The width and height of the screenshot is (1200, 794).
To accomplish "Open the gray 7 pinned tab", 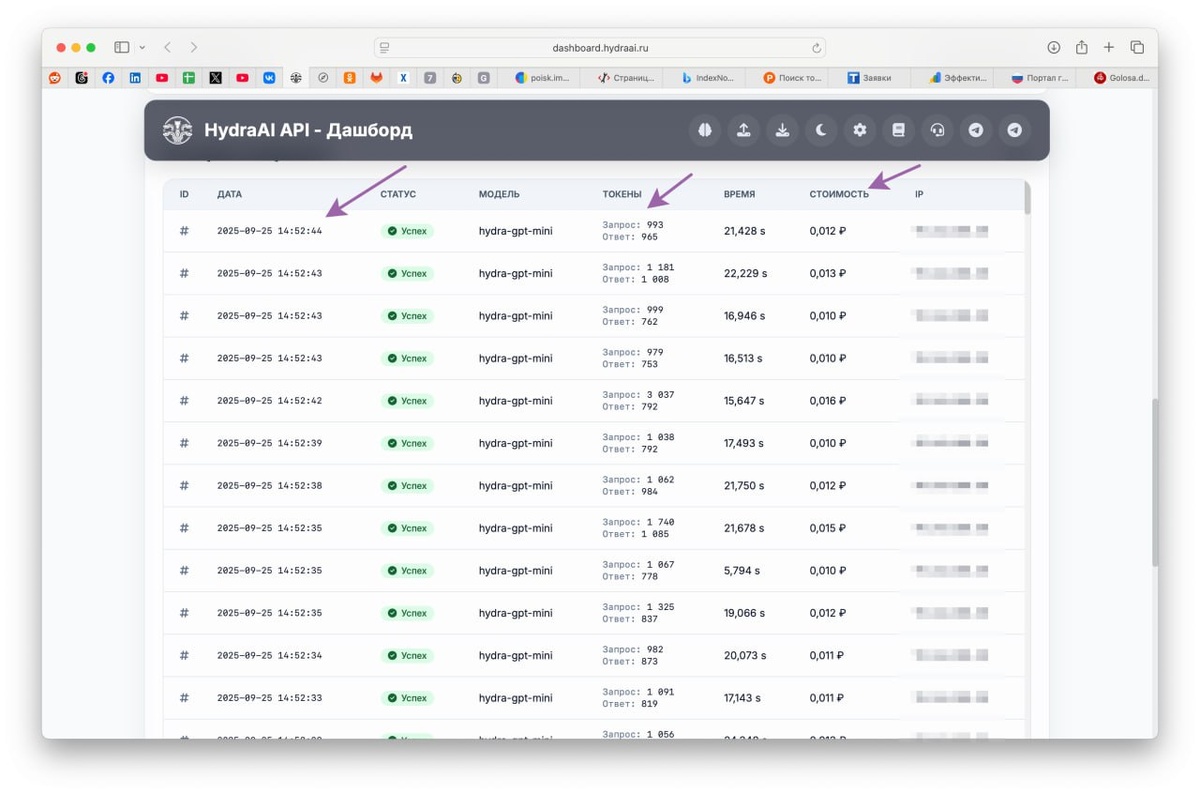I will pyautogui.click(x=430, y=77).
